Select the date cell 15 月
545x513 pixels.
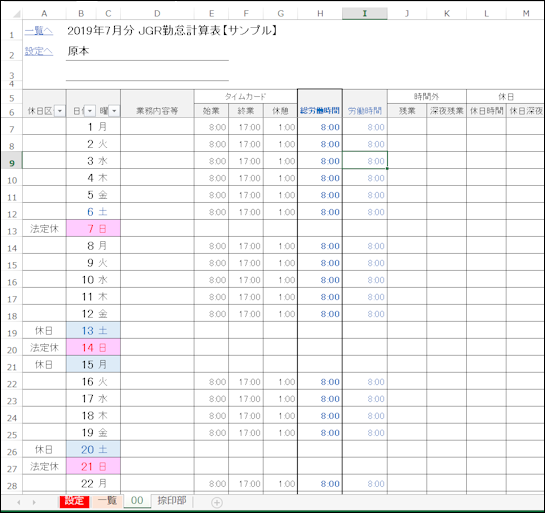93,364
